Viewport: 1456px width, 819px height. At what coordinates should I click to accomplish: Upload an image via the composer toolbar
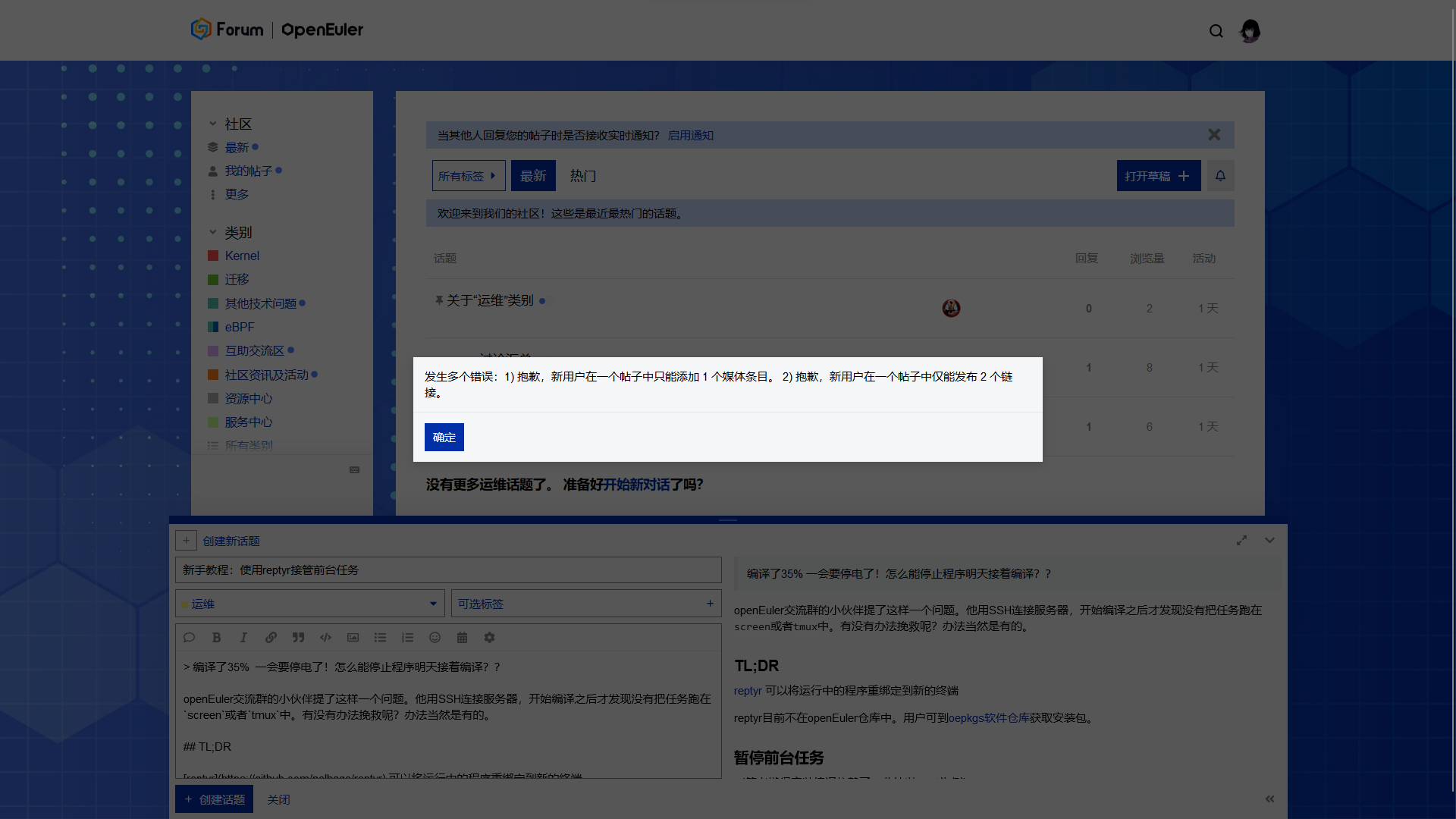click(353, 637)
